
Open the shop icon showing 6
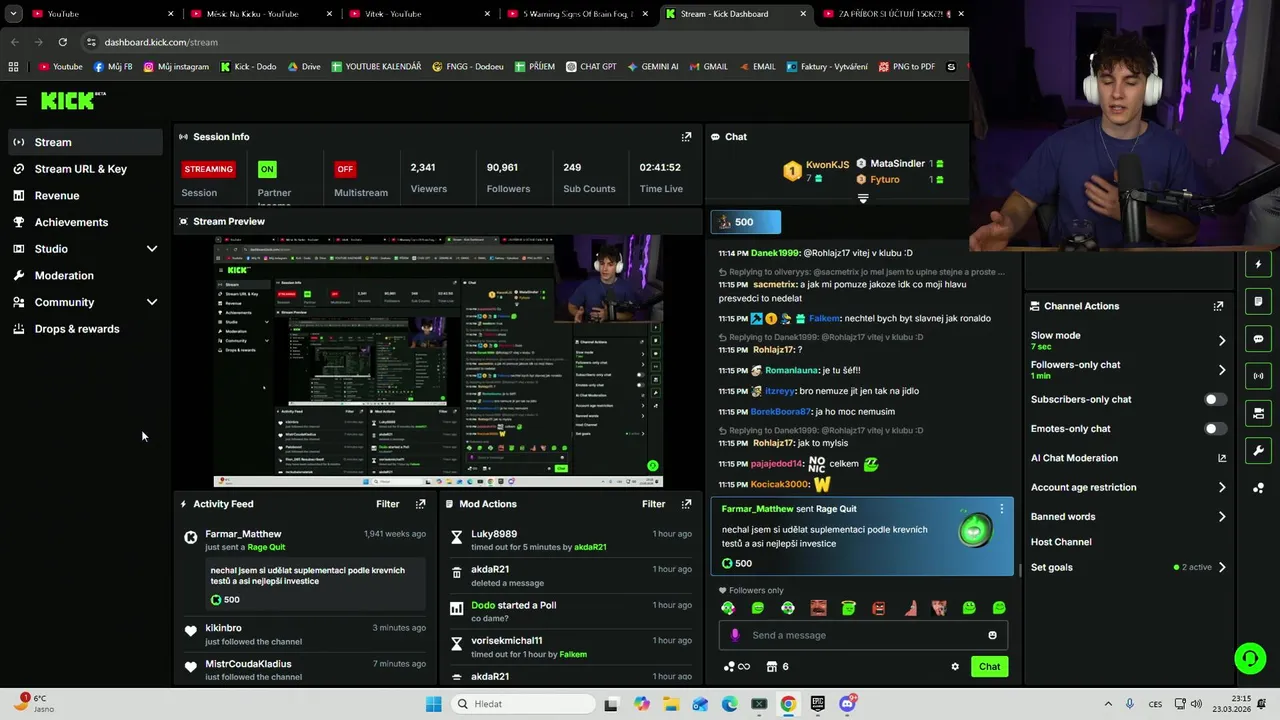click(x=777, y=667)
